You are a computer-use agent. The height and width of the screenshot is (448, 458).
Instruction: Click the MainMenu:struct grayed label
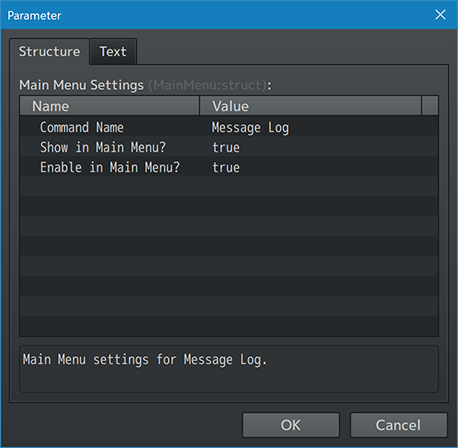click(207, 85)
